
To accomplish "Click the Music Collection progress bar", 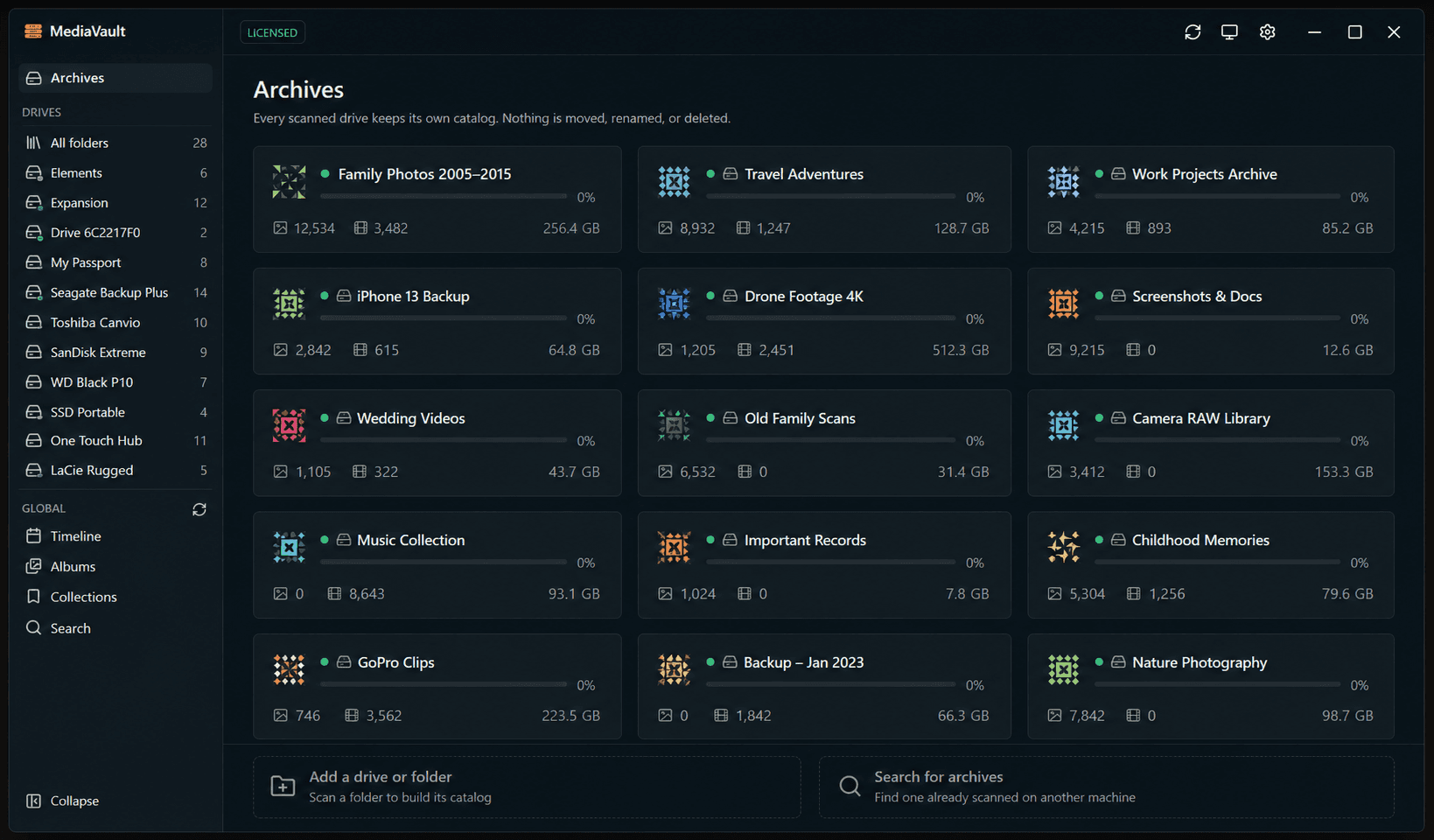I will click(x=444, y=562).
